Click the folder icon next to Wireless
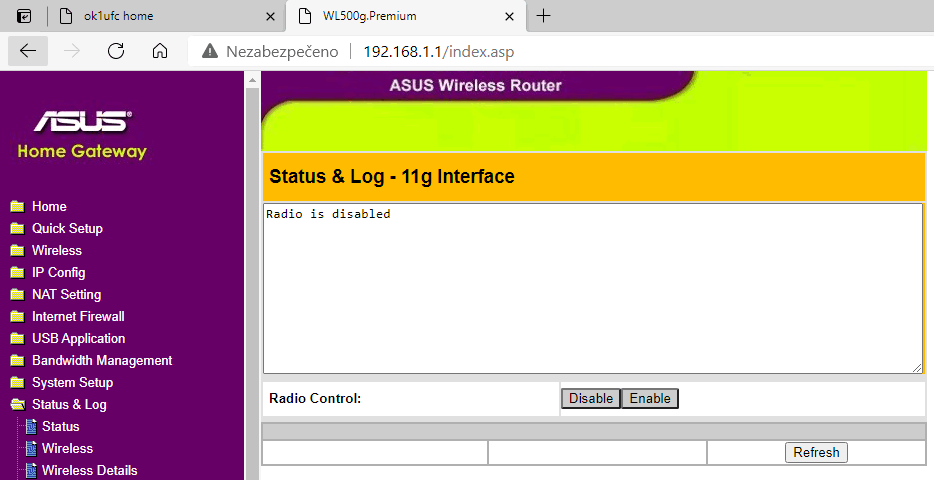 coord(17,251)
